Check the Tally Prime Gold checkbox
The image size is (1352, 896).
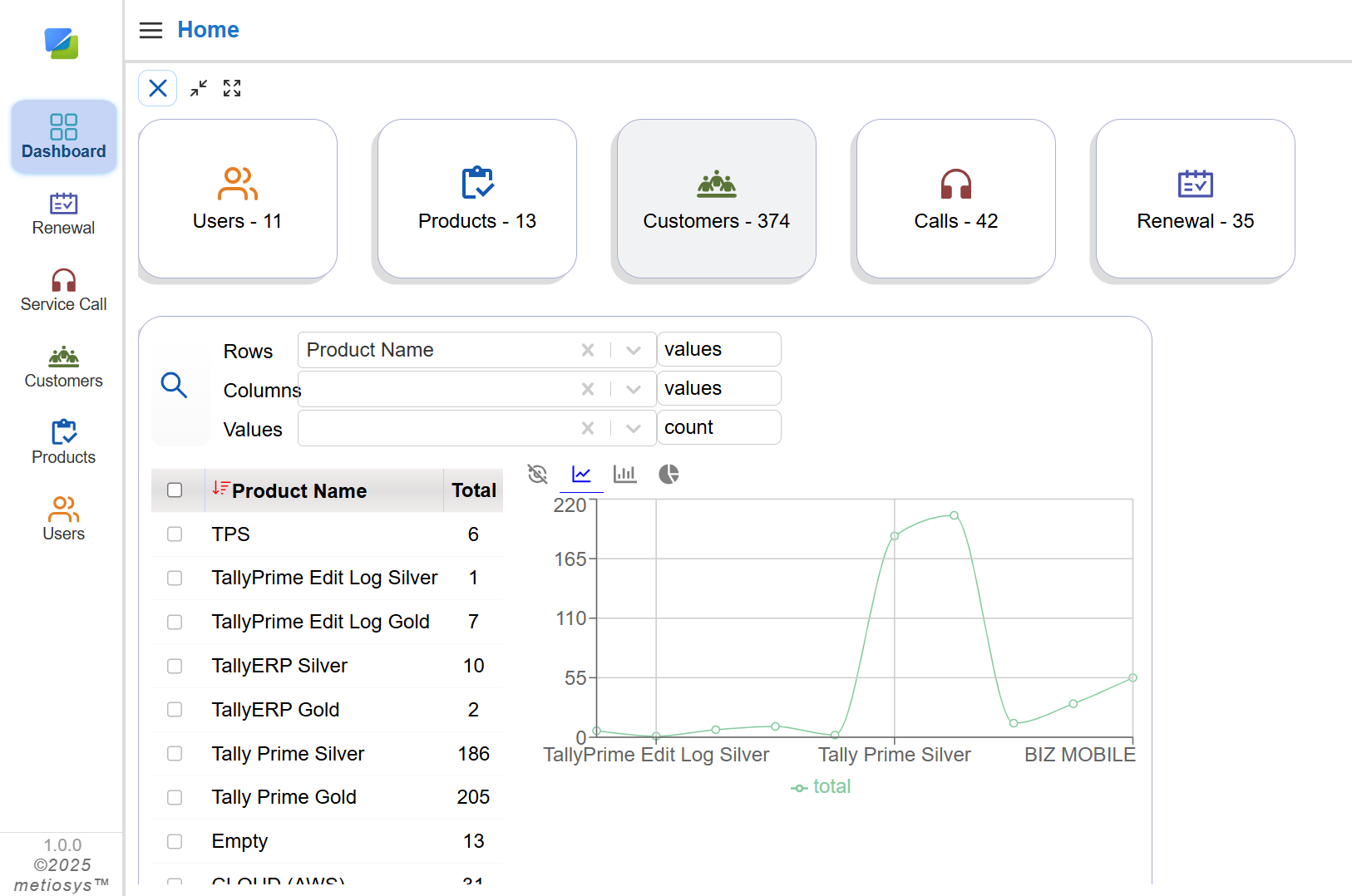[x=175, y=797]
